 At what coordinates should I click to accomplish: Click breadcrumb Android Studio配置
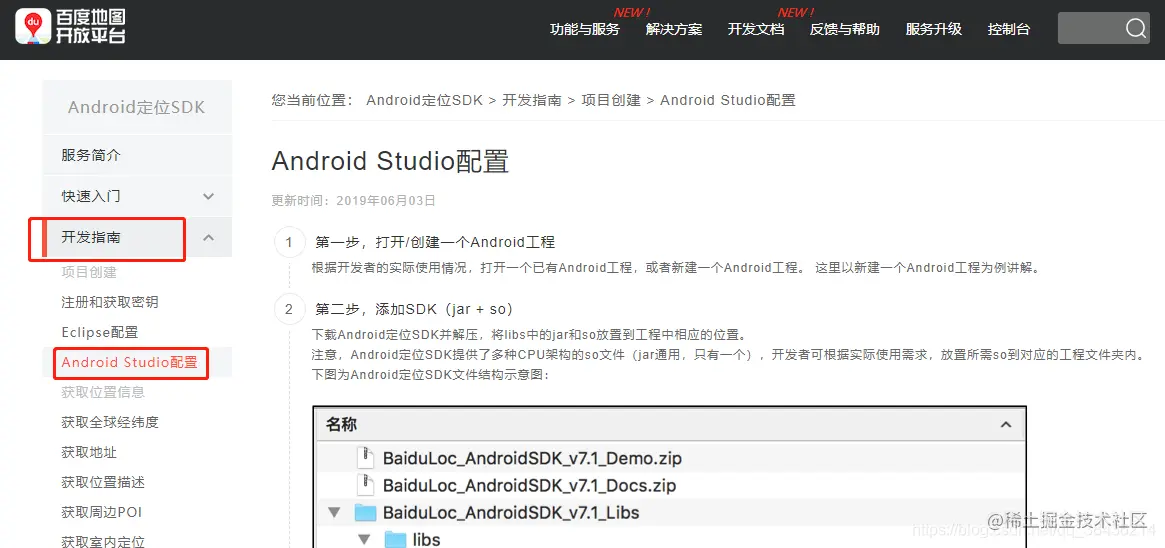click(727, 100)
